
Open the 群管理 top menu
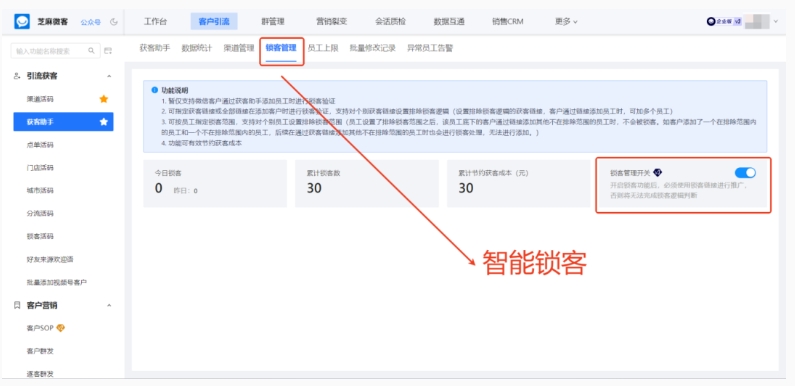(273, 22)
